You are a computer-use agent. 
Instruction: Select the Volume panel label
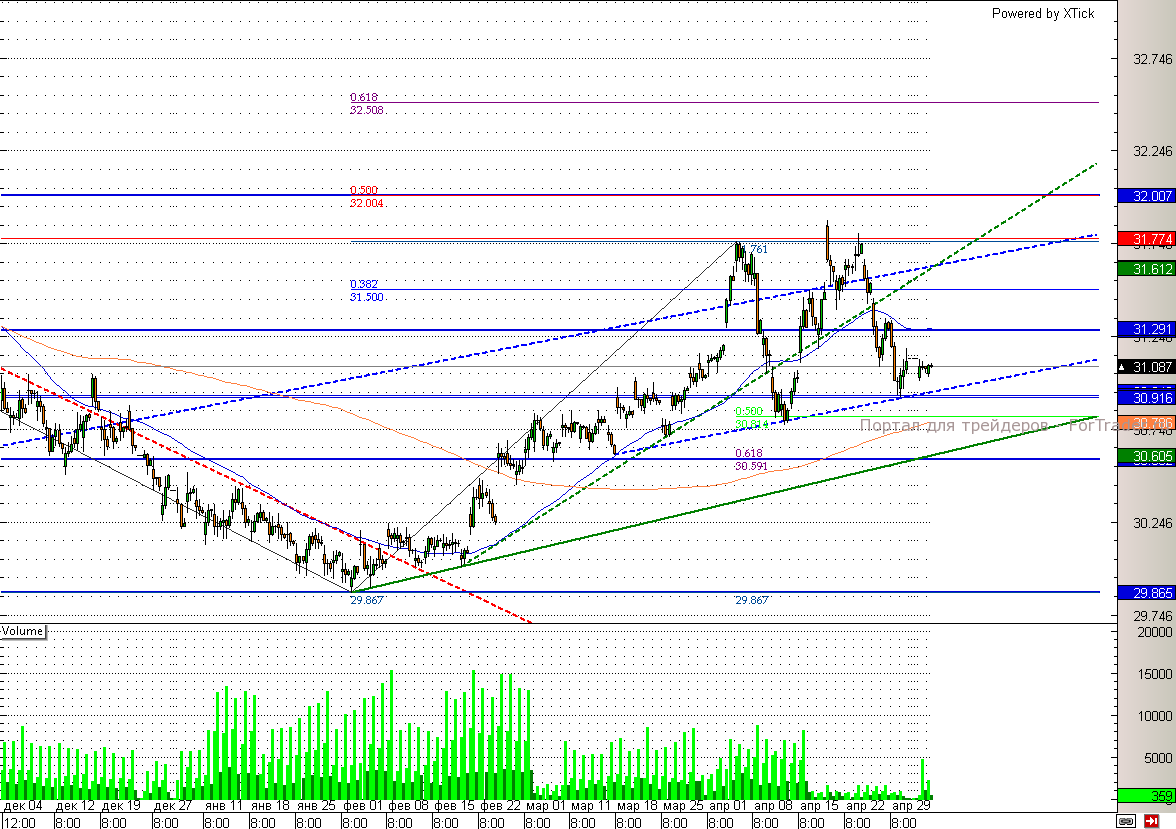(x=22, y=631)
